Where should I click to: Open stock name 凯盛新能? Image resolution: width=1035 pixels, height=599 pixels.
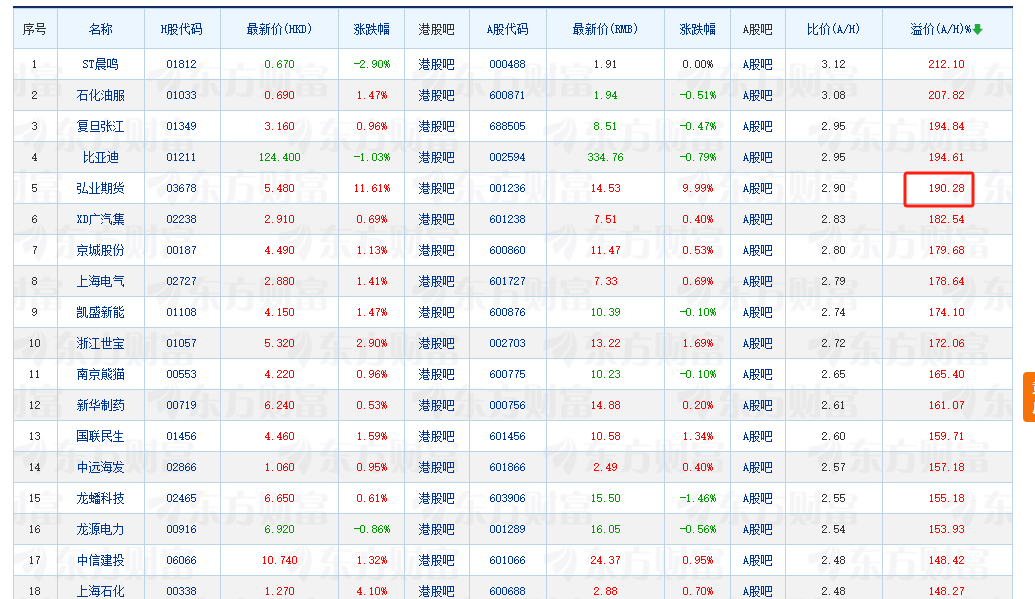coord(100,312)
